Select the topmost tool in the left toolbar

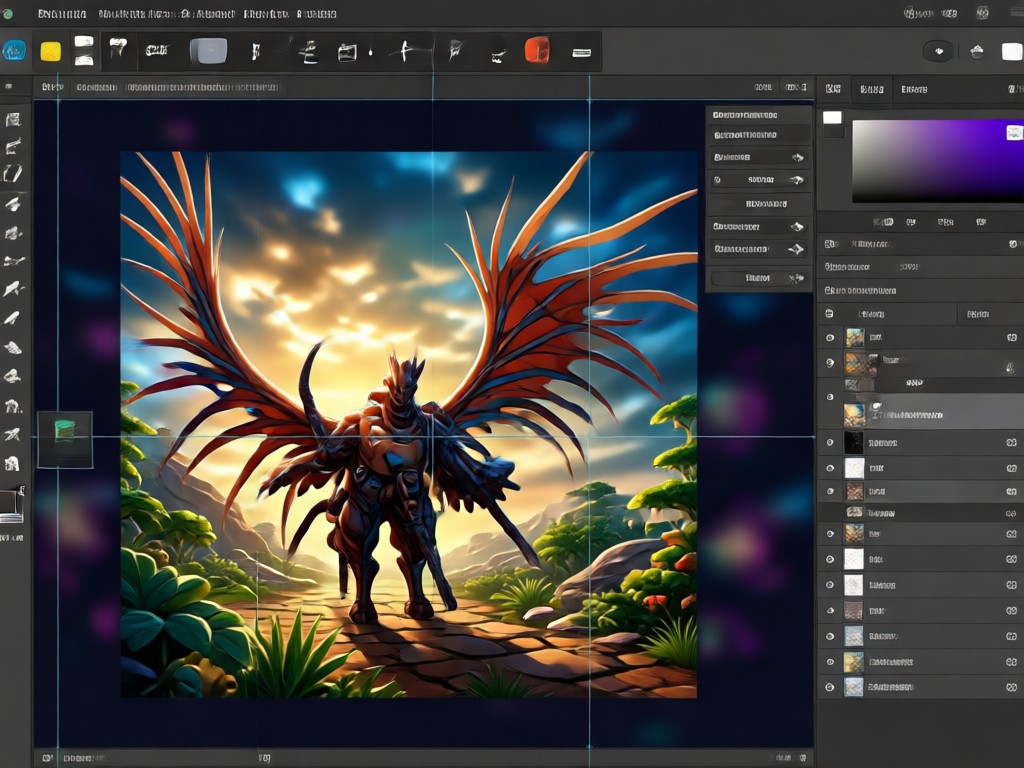[13, 120]
